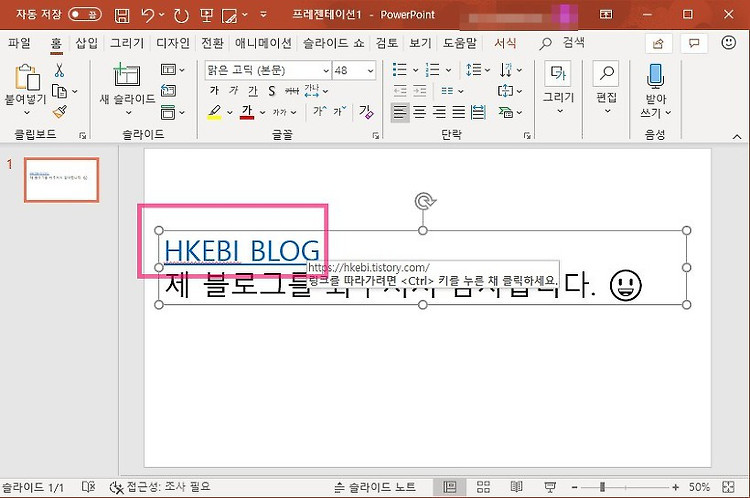This screenshot has width=750, height=498.
Task: Apply red font color
Action: click(247, 112)
